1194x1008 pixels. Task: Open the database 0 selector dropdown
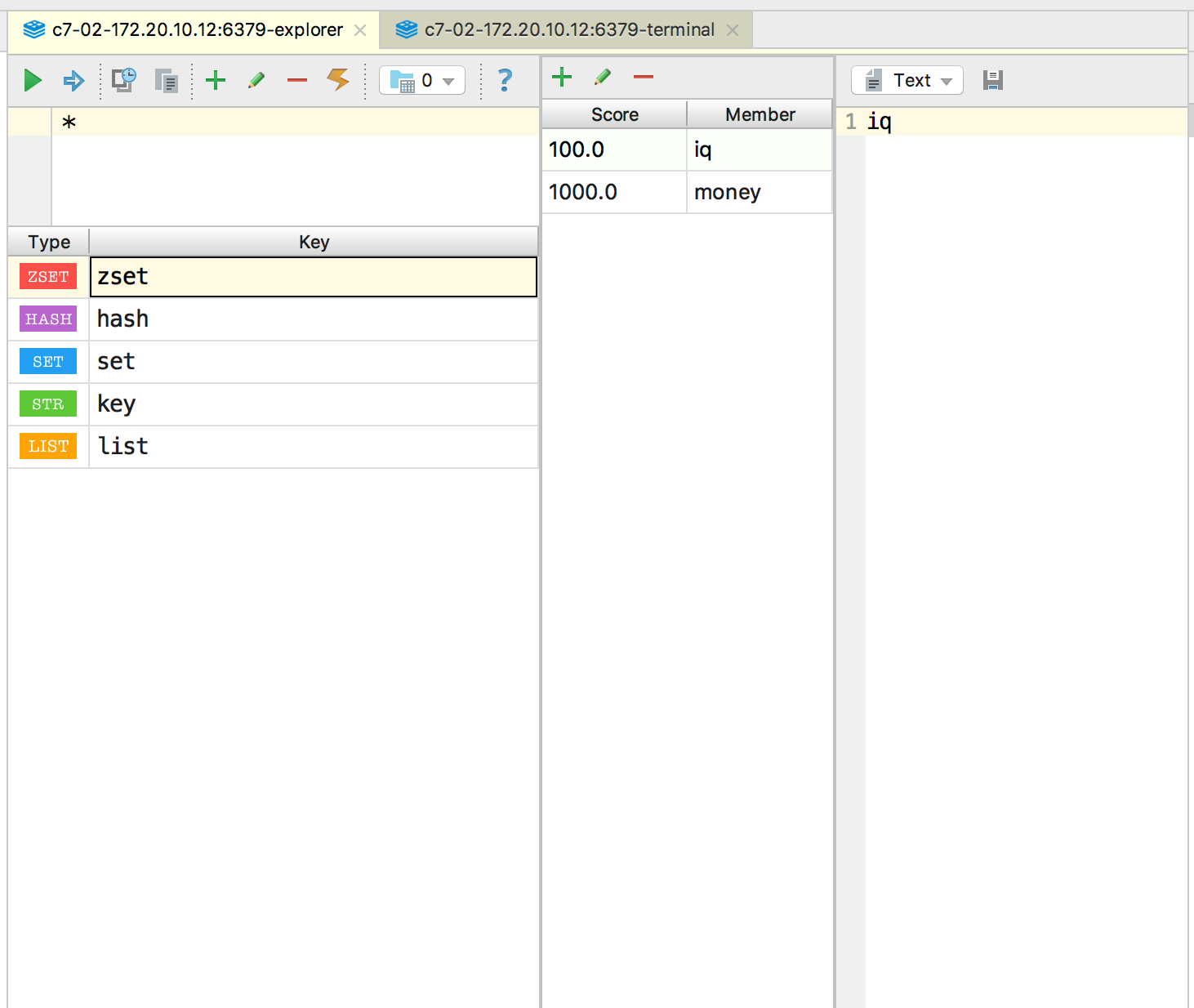tap(422, 80)
